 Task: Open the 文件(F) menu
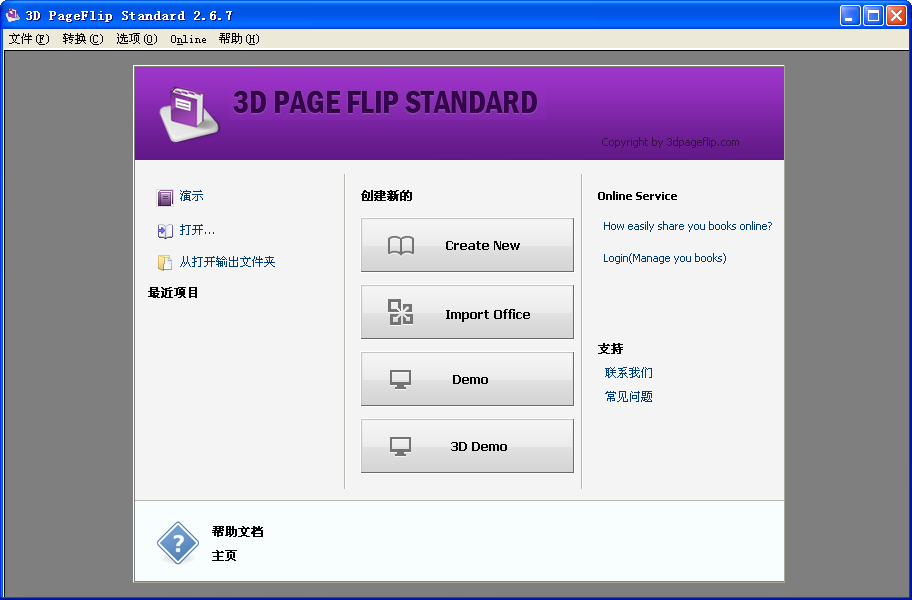tap(29, 39)
